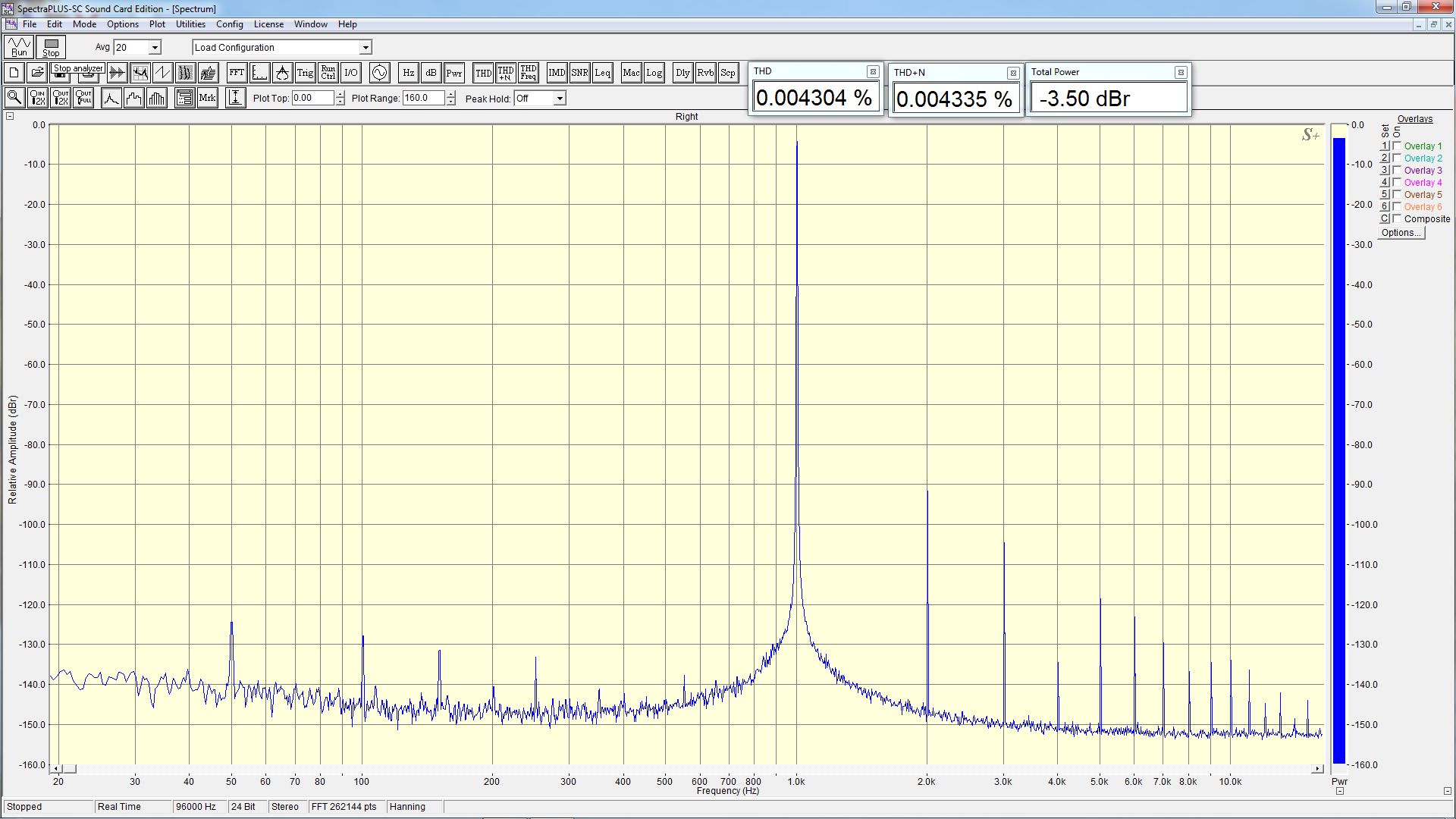Screen dimensions: 1456x819
Task: Expand the Avg count dropdown
Action: 155,47
